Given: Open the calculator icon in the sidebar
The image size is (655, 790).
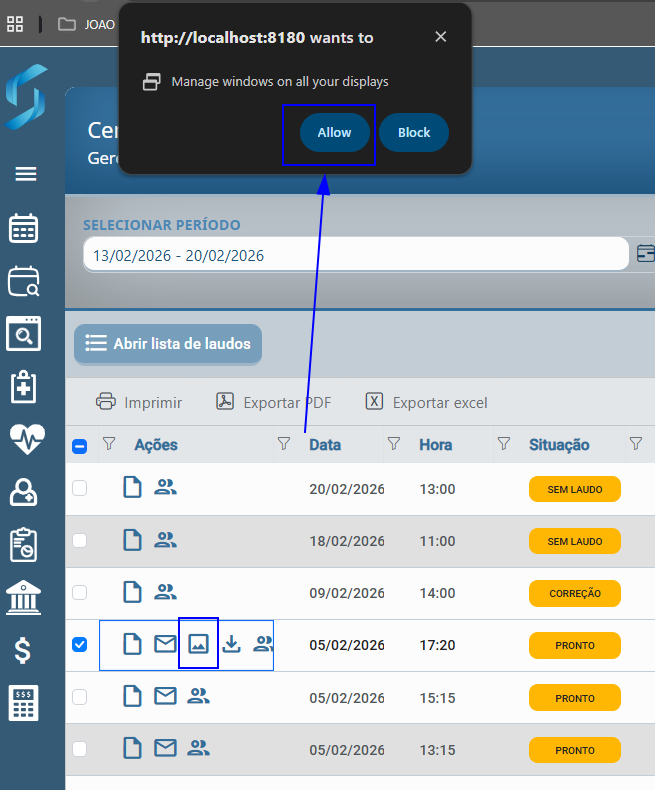Looking at the screenshot, I should click(x=23, y=704).
